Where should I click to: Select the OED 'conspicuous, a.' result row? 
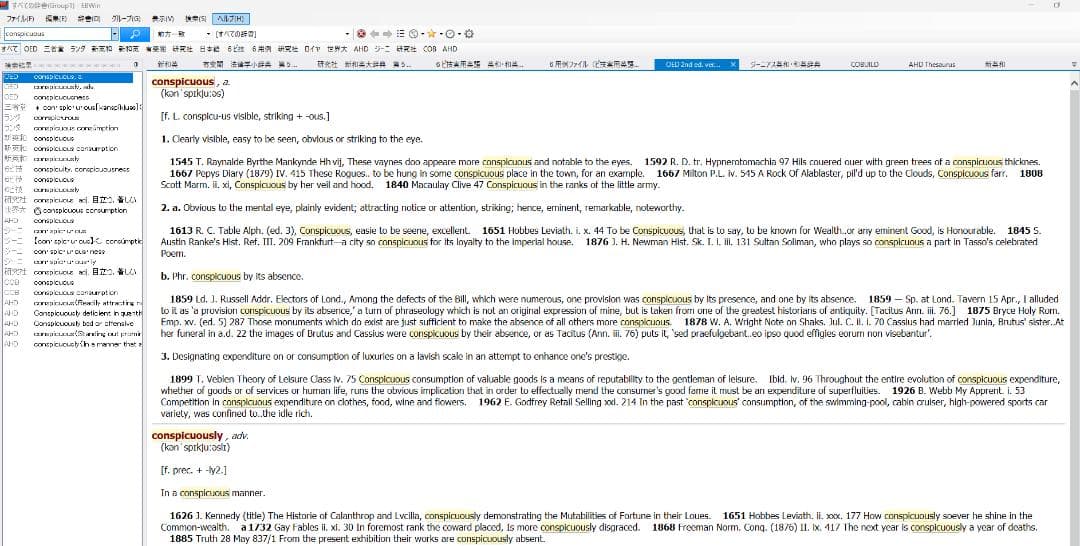tap(68, 77)
